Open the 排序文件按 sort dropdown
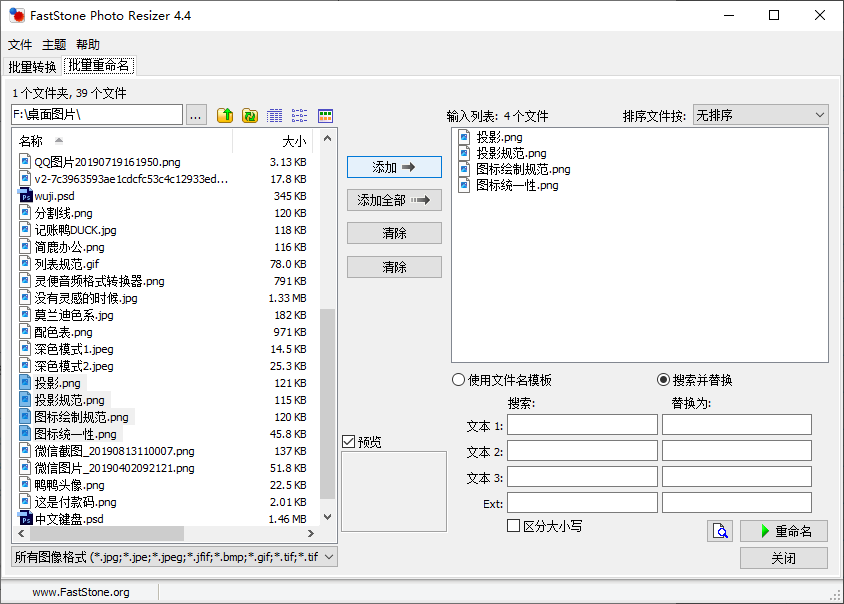This screenshot has height=604, width=844. click(x=760, y=115)
